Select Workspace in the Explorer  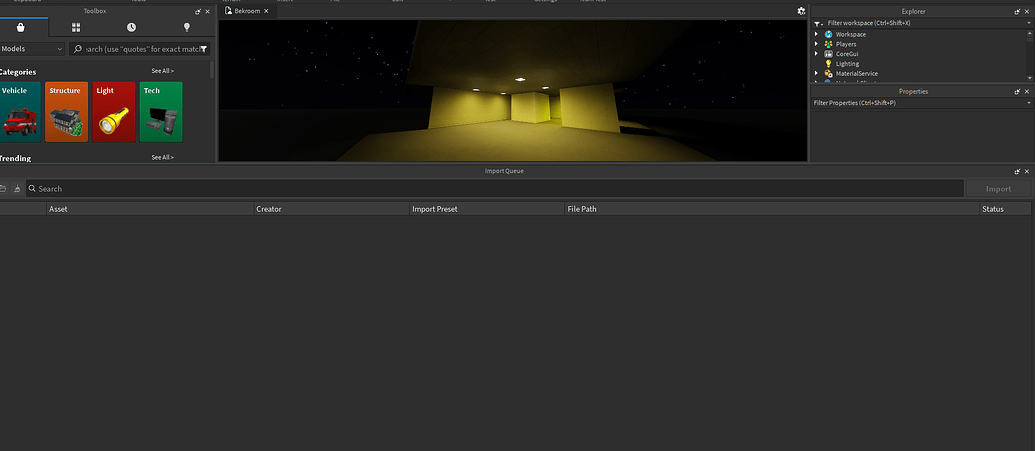point(850,34)
